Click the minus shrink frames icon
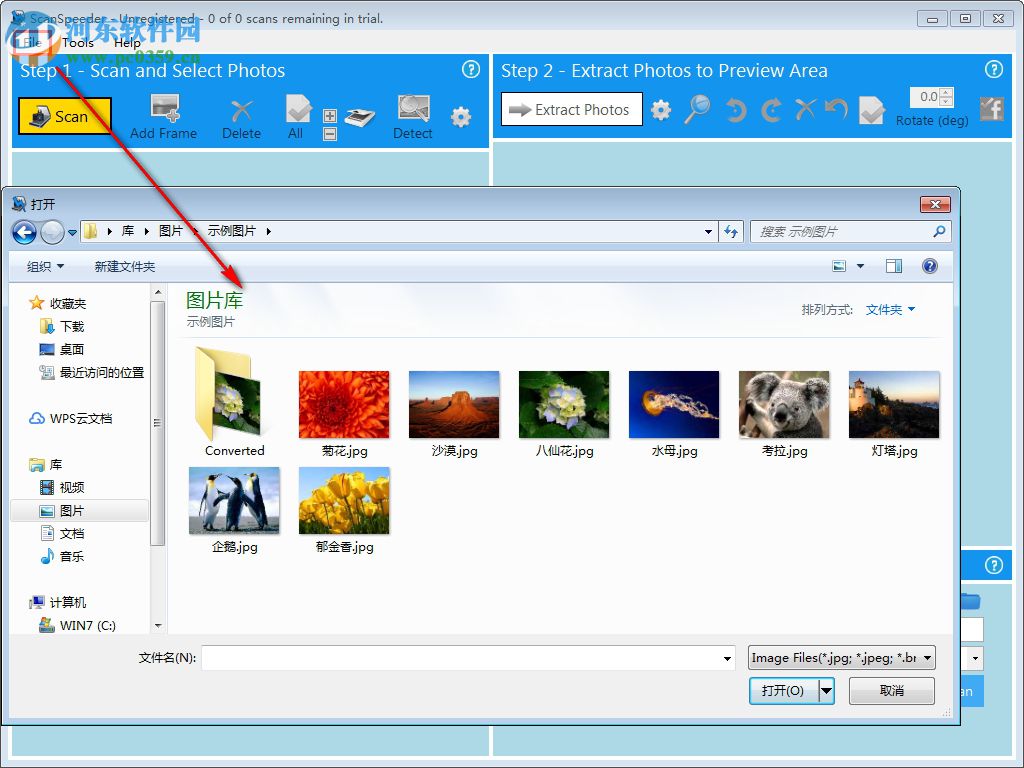 [x=330, y=134]
